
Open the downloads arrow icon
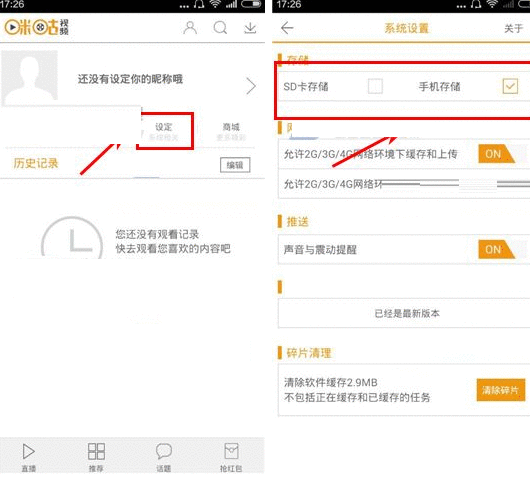point(250,28)
